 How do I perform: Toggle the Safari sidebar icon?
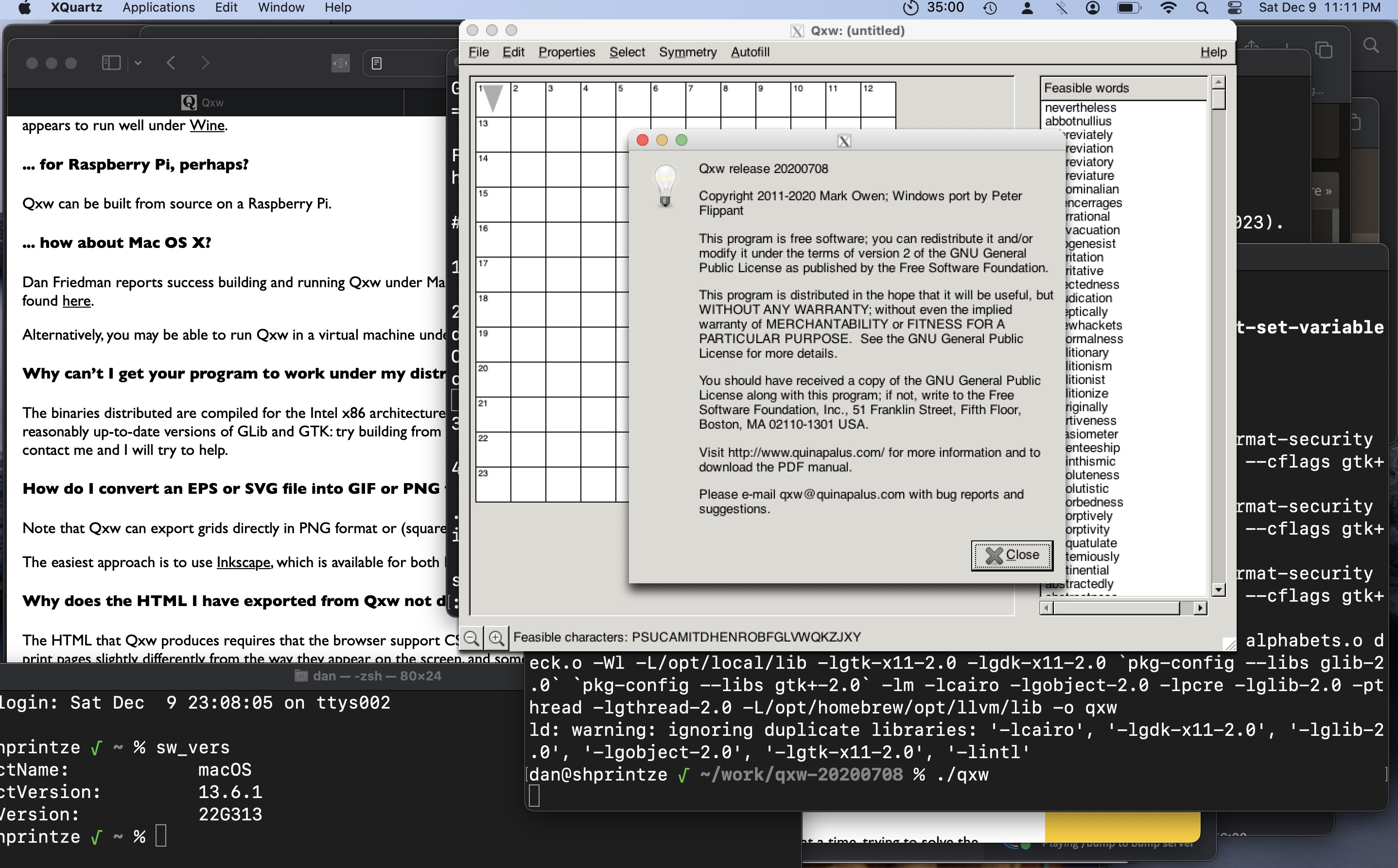(111, 63)
